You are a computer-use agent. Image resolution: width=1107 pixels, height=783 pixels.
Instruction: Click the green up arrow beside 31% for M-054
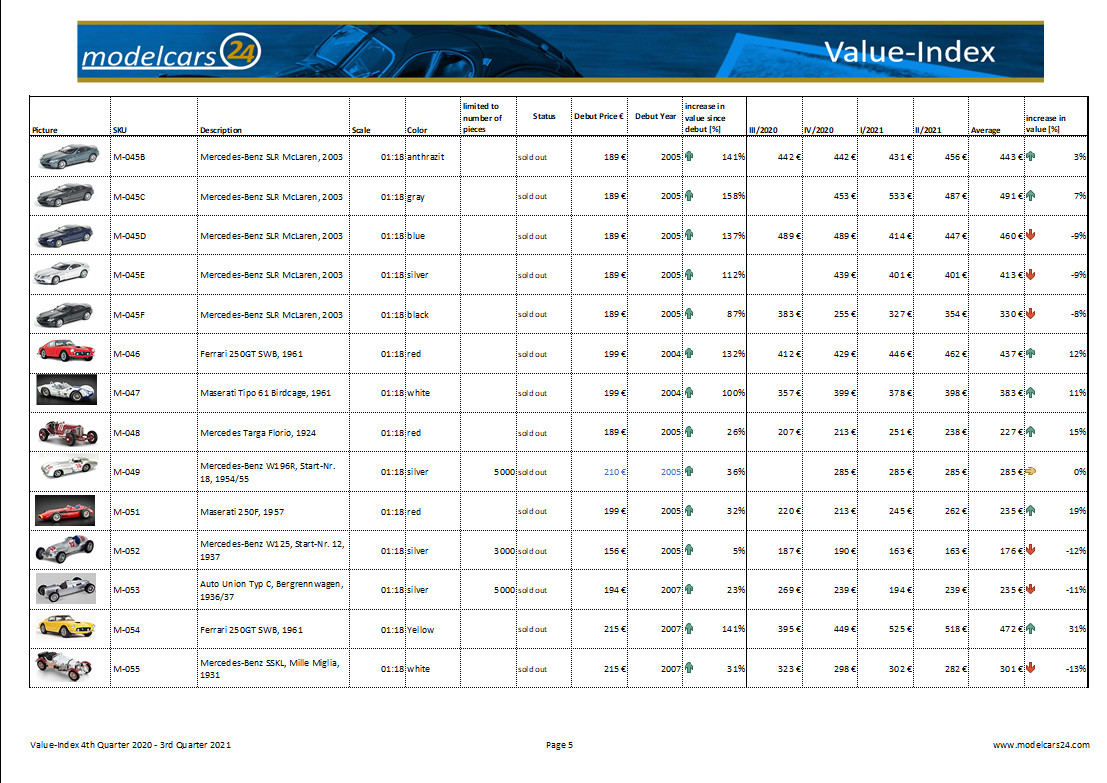1031,628
